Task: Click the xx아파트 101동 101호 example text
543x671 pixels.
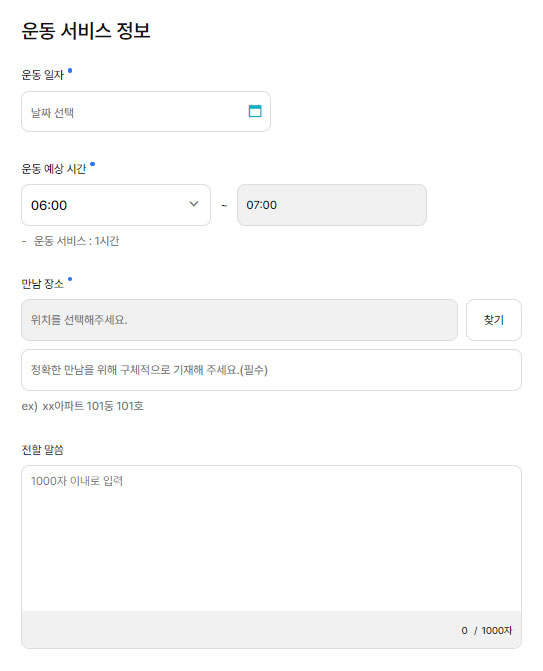Action: pos(93,406)
